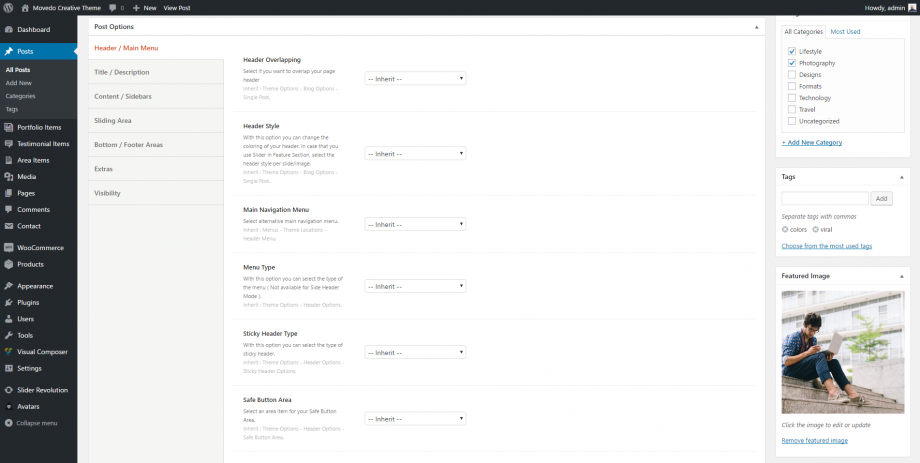Click the Add tag button
Viewport: 920px width, 463px height.
pyautogui.click(x=881, y=199)
